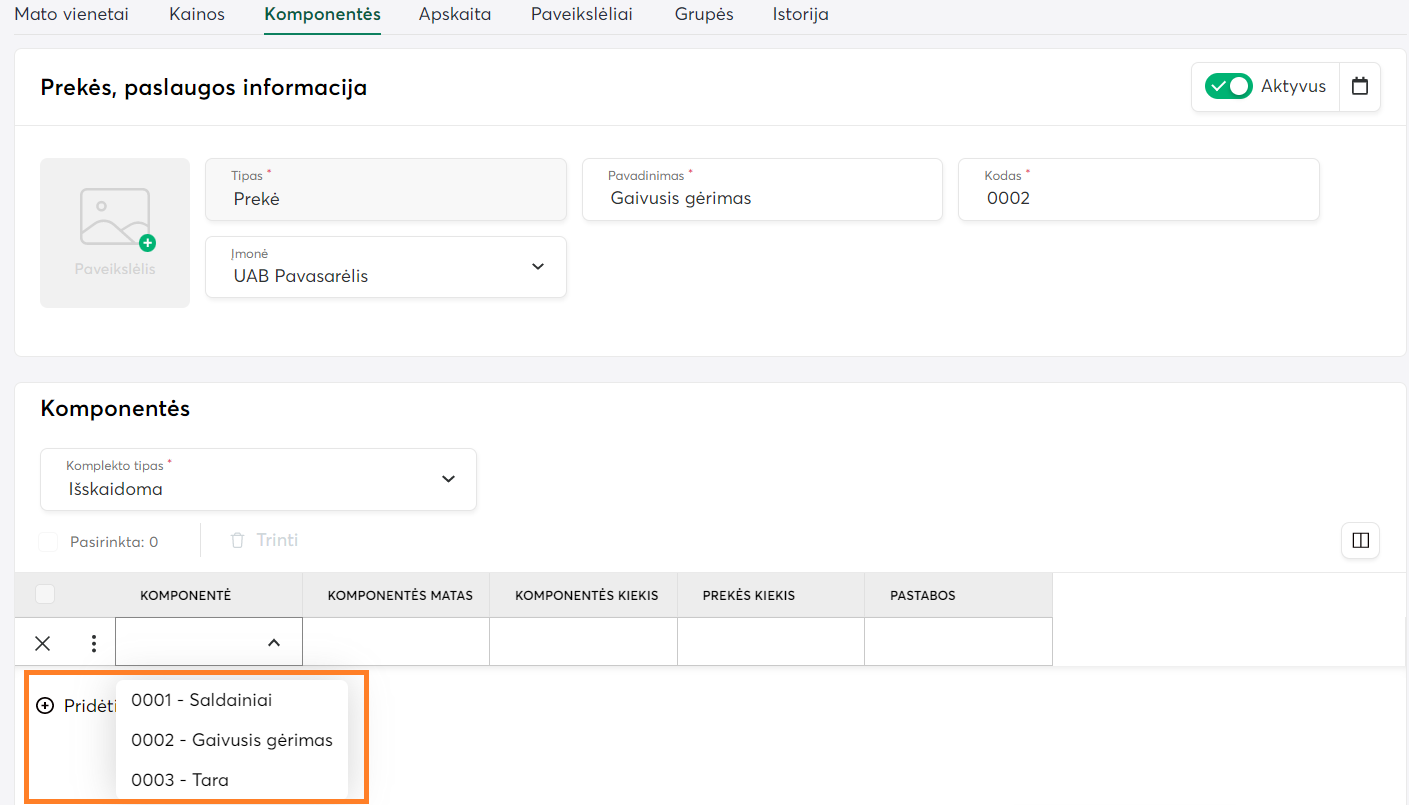Remove the row with X icon
This screenshot has width=1409, height=805.
(x=43, y=643)
